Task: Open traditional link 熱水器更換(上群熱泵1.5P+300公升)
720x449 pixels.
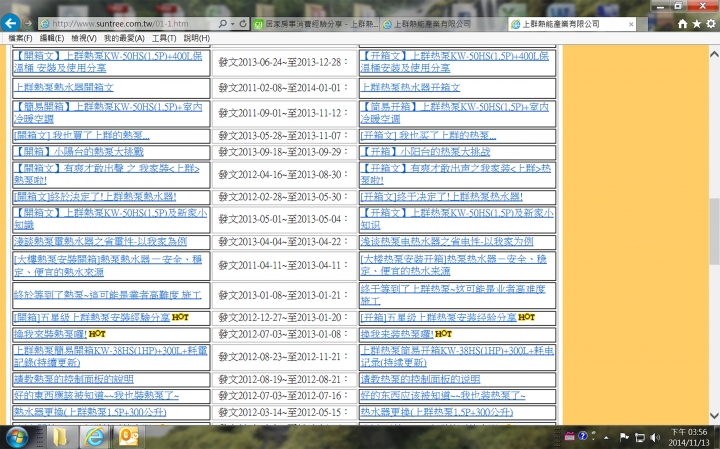Action: [x=90, y=412]
